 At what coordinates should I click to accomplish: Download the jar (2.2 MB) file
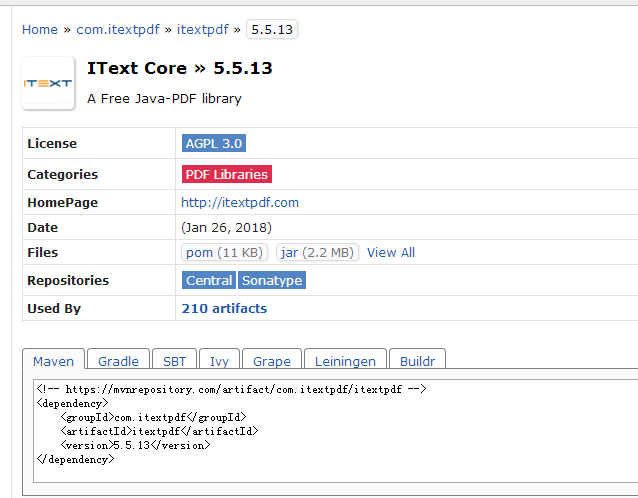(x=317, y=252)
